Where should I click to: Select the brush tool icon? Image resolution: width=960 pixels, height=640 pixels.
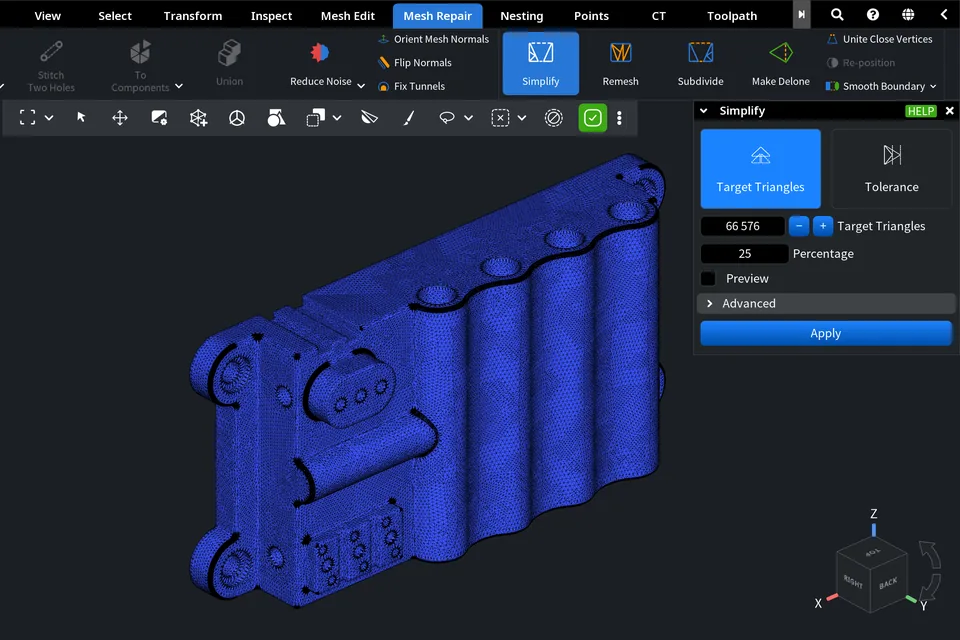click(409, 117)
